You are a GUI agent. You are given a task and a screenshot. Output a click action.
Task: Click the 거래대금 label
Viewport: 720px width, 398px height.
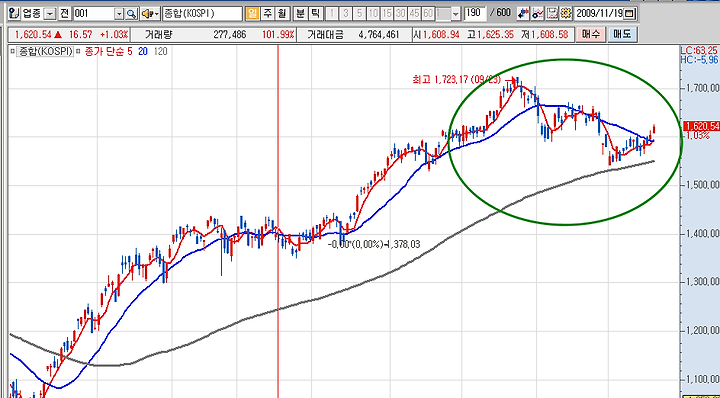325,35
